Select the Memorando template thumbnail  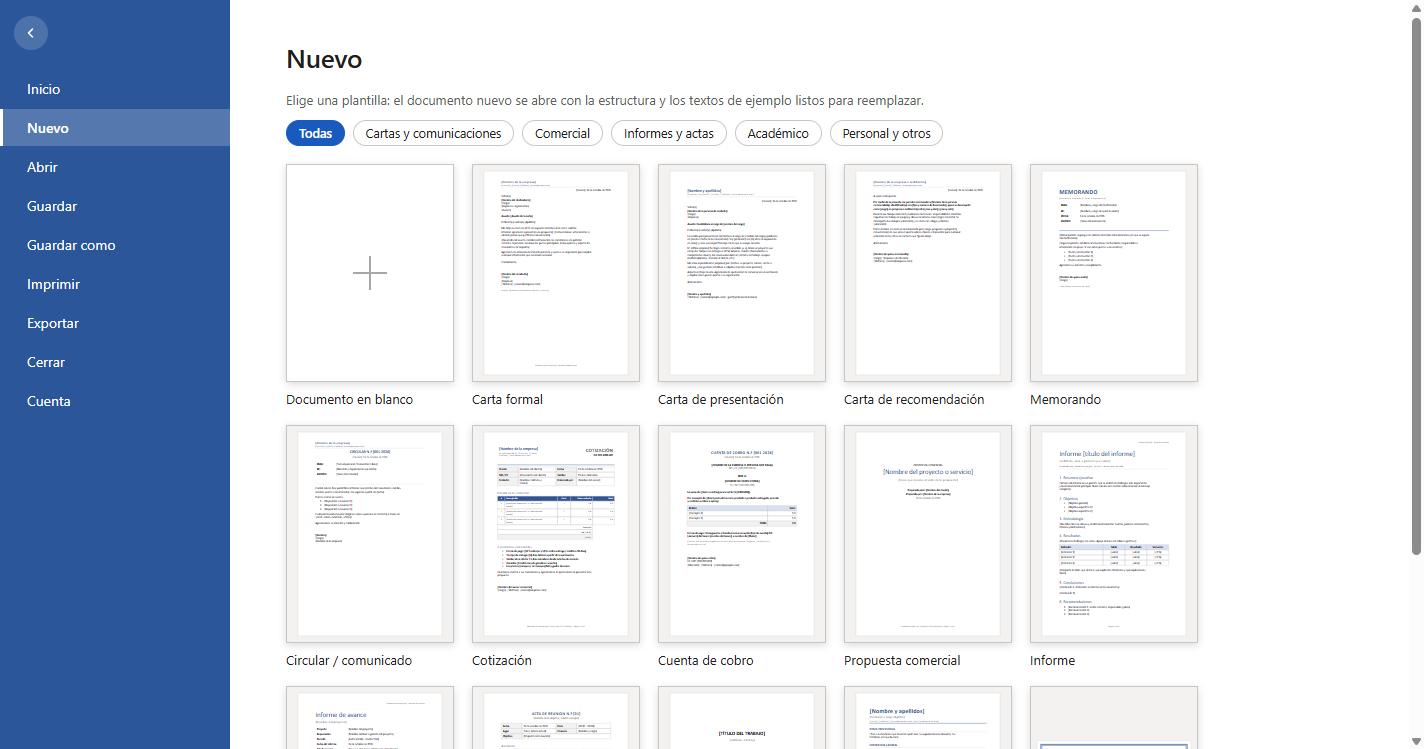coord(1114,273)
